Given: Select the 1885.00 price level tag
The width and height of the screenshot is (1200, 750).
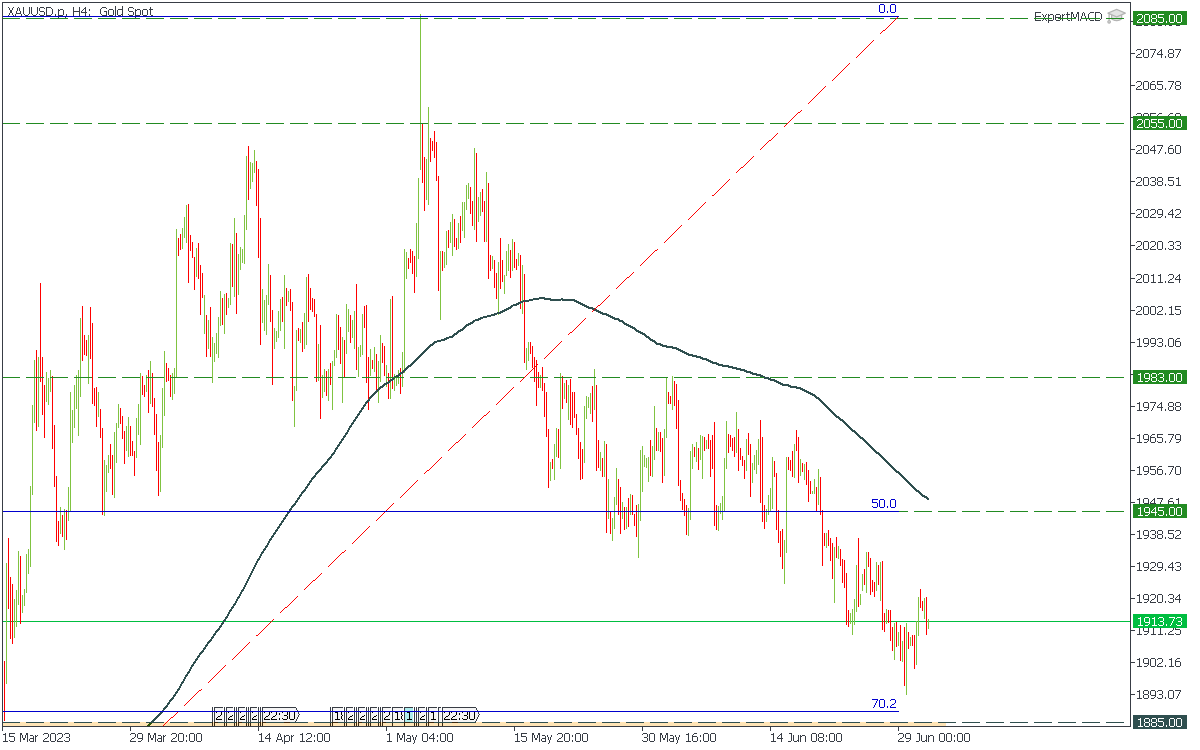Looking at the screenshot, I should pos(1159,722).
